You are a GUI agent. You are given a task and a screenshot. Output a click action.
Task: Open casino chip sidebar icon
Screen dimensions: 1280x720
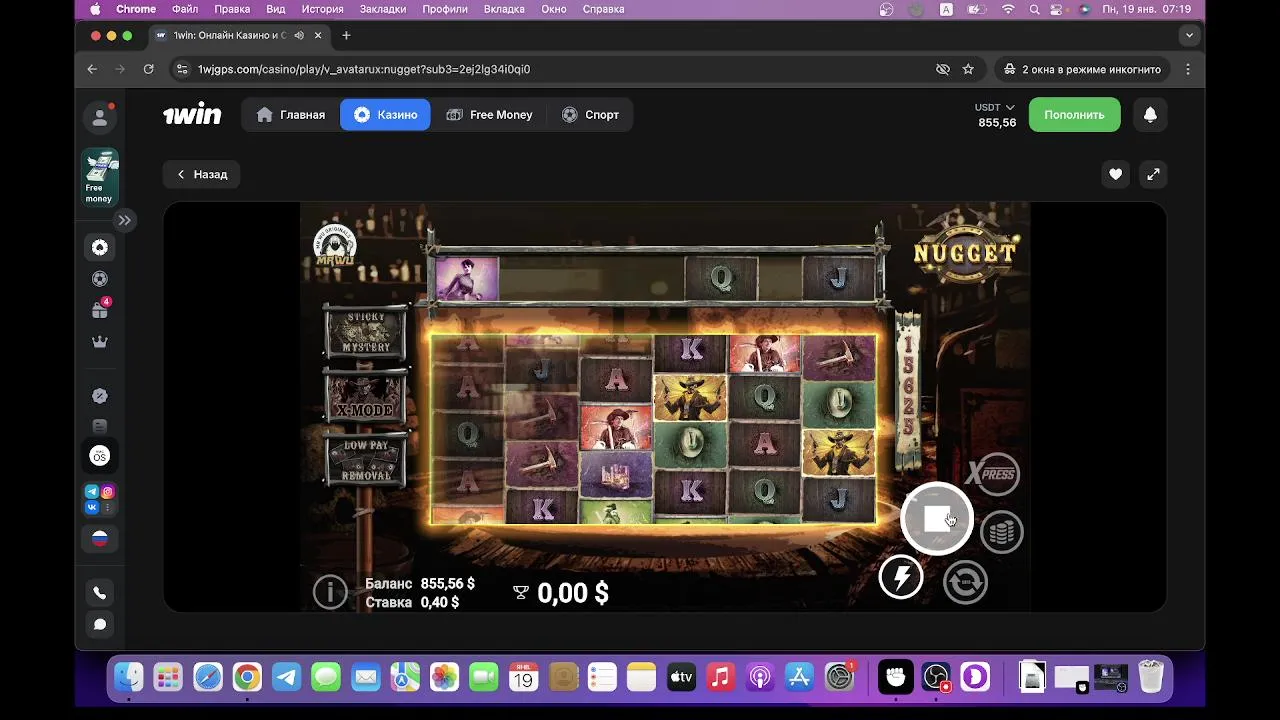[100, 248]
